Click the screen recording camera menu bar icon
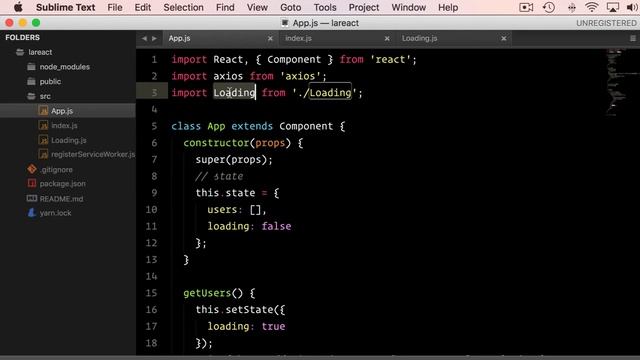The image size is (640, 360). click(526, 7)
